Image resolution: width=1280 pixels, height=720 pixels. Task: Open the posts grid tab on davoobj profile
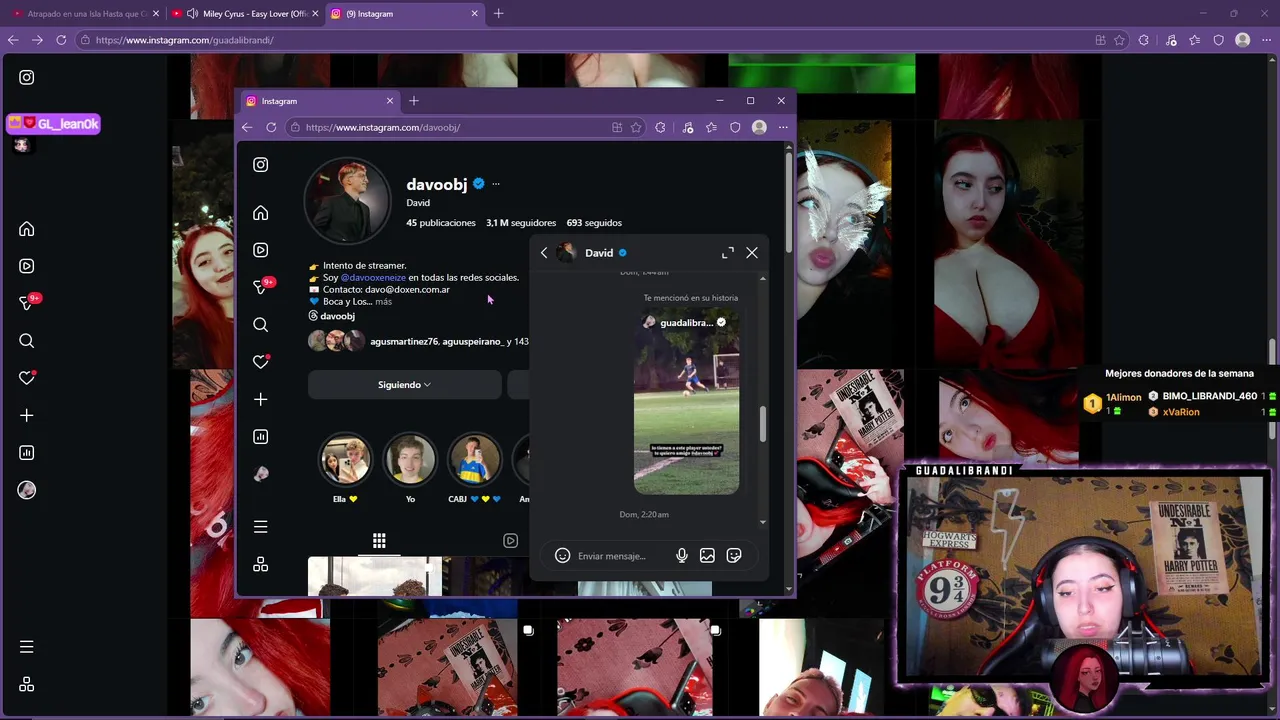point(379,541)
